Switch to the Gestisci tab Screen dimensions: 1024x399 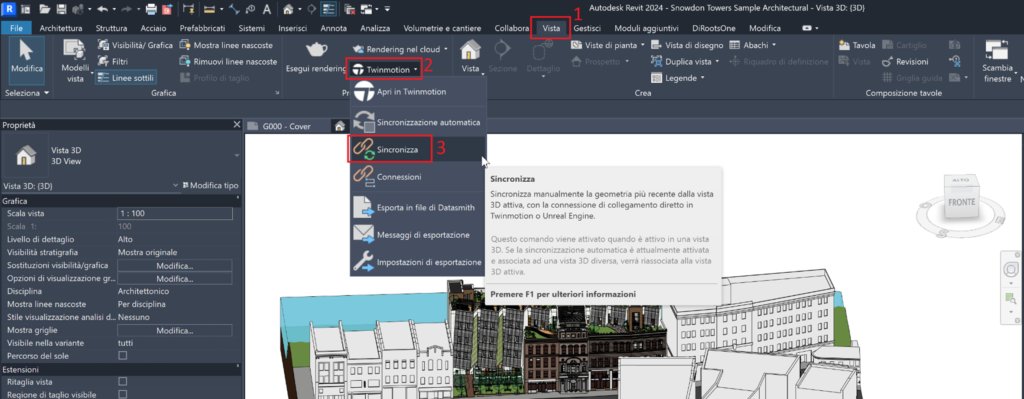tap(587, 28)
